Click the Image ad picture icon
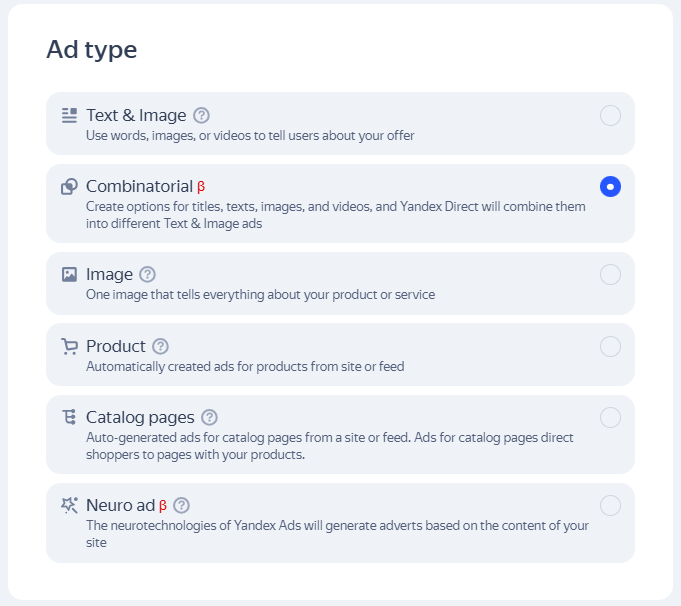Viewport: 681px width, 606px height. [x=69, y=274]
